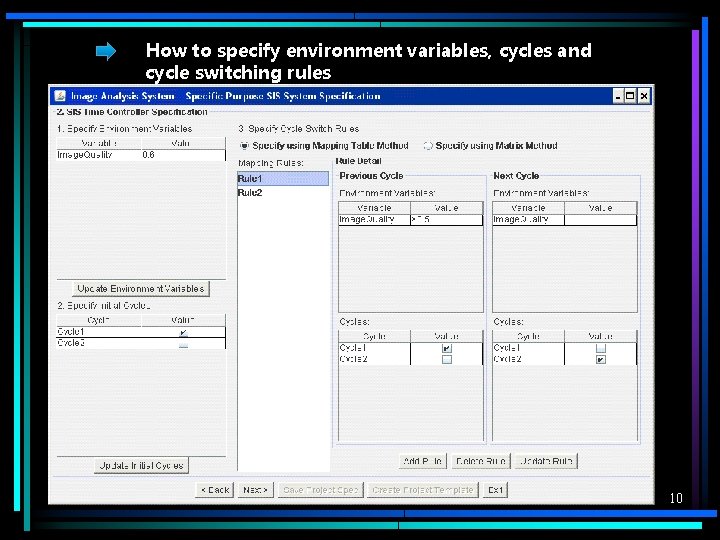The width and height of the screenshot is (720, 540).
Task: Click Create Project Template button
Action: pyautogui.click(x=423, y=490)
